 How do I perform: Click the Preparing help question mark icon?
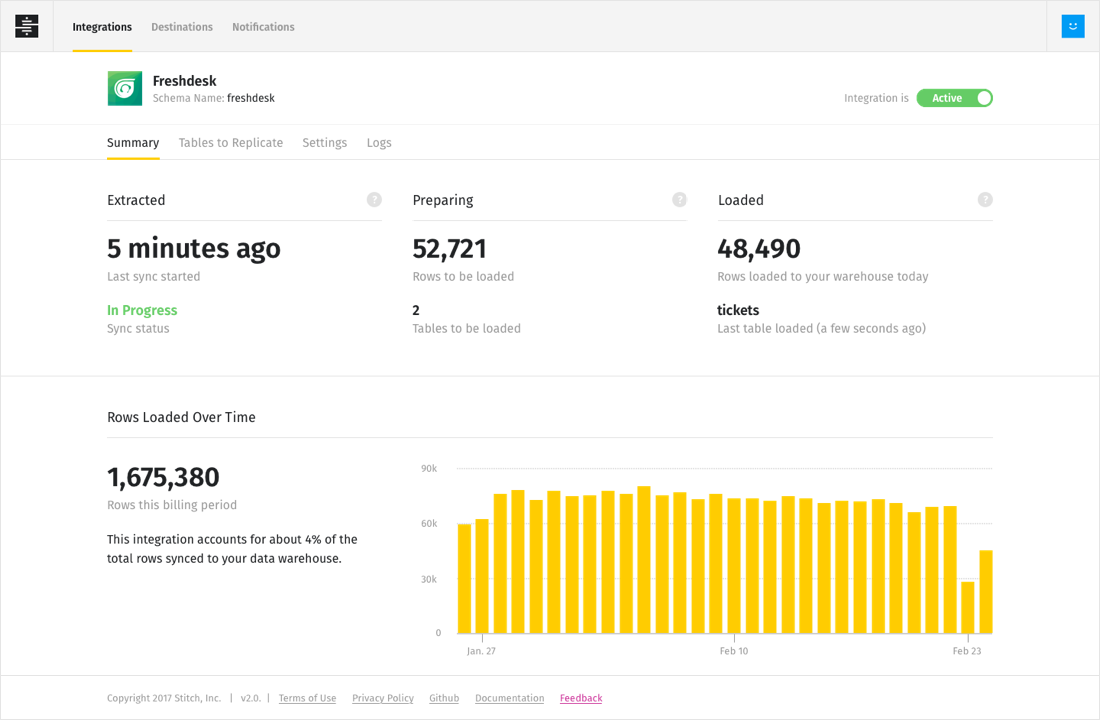(x=680, y=200)
